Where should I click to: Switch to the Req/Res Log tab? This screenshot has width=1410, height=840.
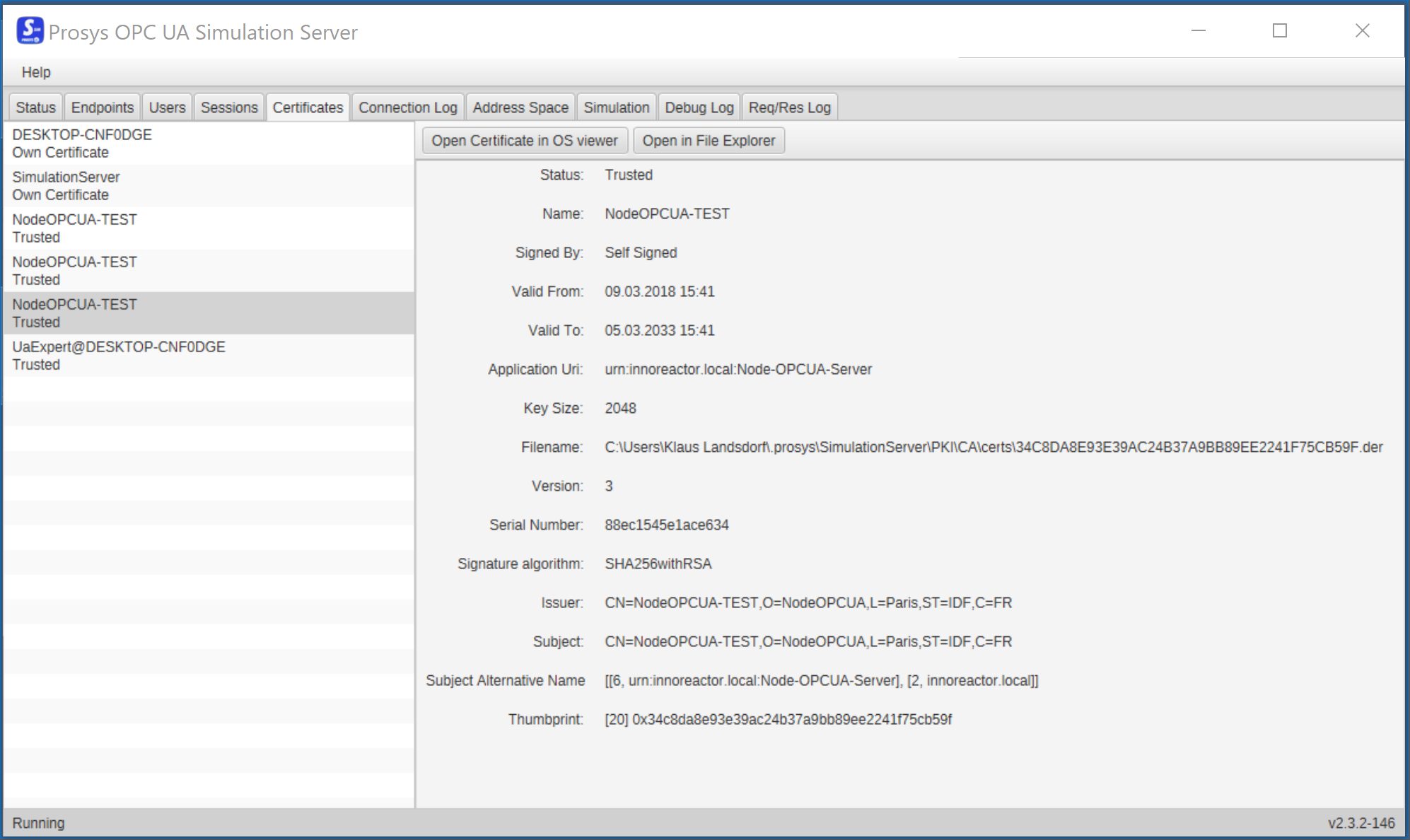[790, 106]
